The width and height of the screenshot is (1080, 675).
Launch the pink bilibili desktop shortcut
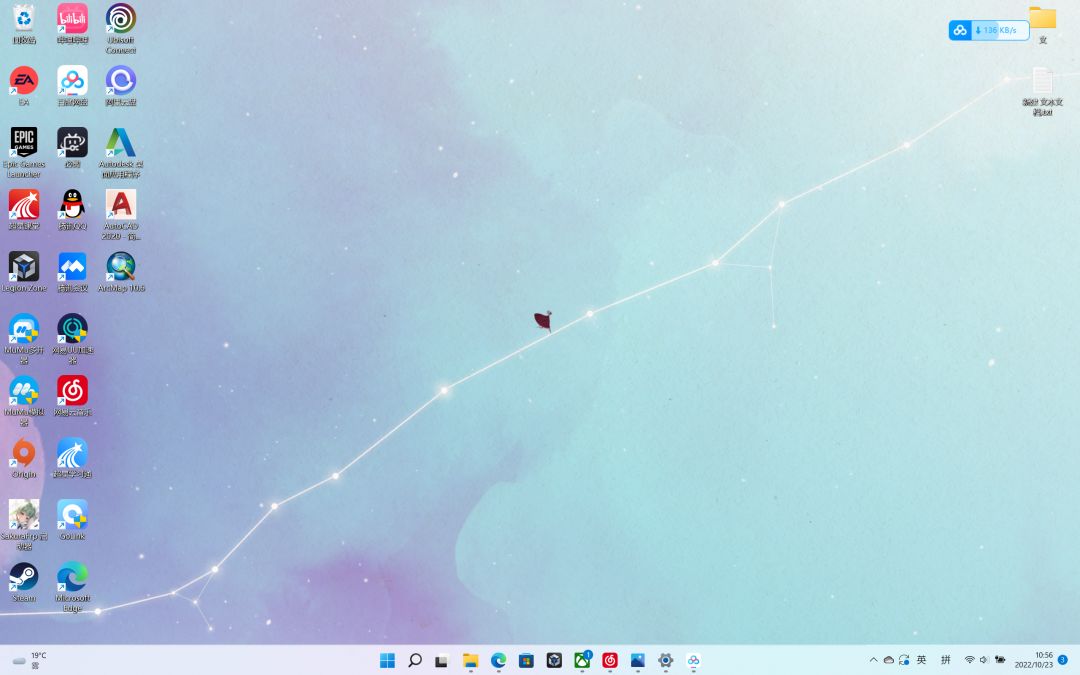tap(72, 24)
